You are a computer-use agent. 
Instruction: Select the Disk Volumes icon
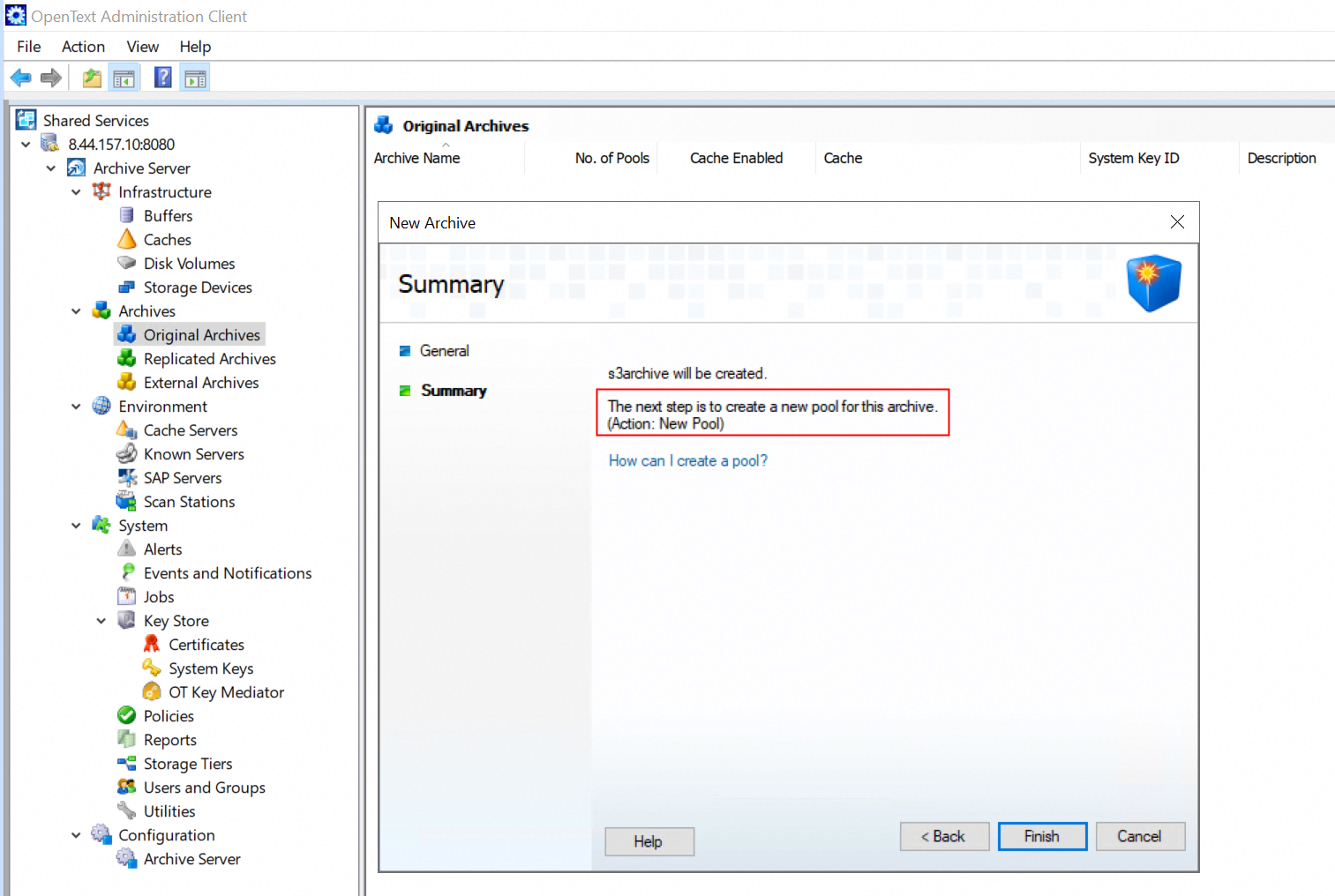(127, 263)
